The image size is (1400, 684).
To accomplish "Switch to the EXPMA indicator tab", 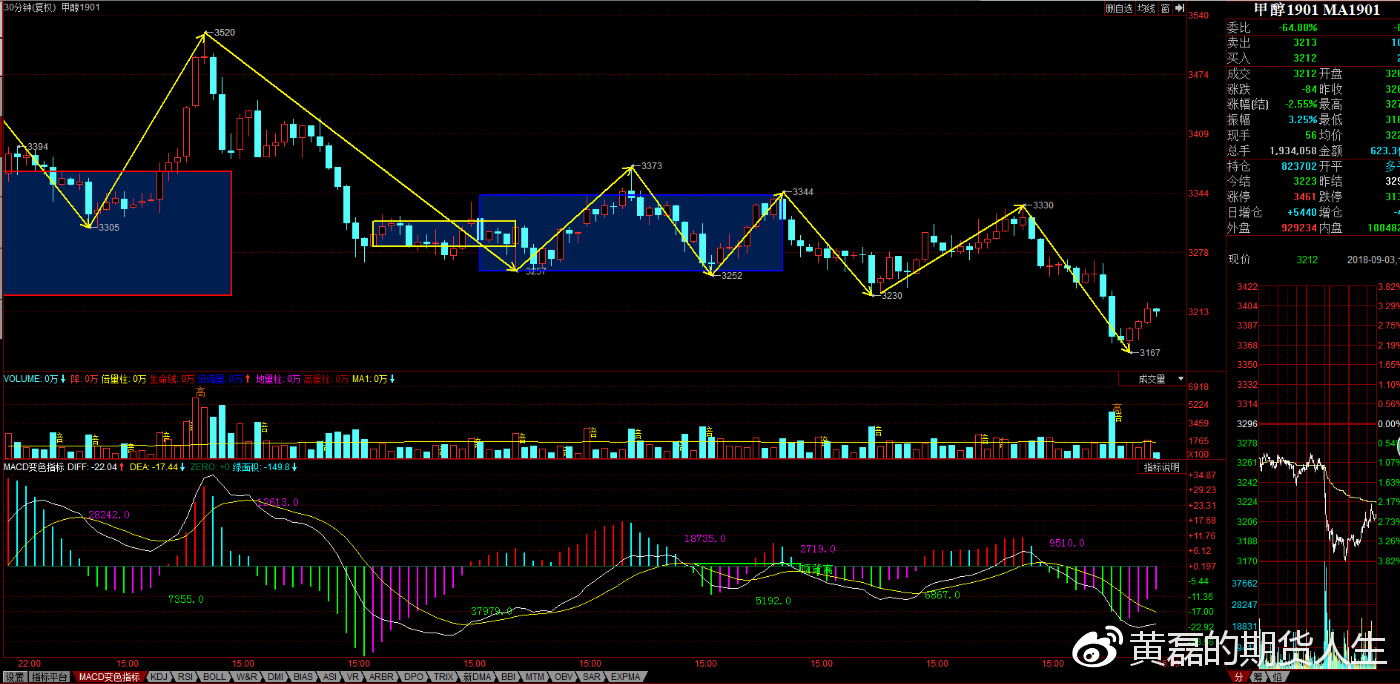I will click(x=625, y=677).
